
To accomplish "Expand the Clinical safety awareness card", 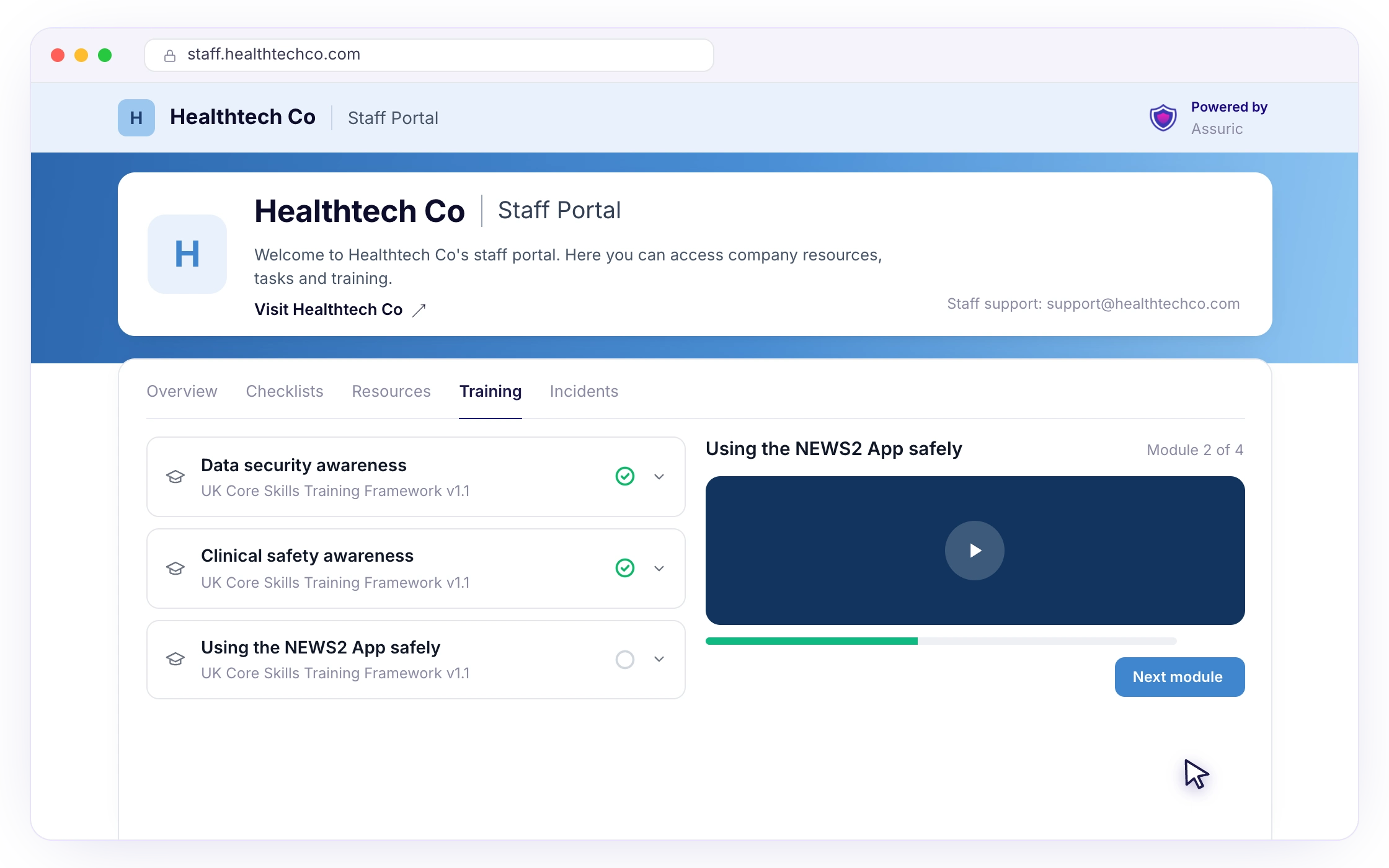I will (659, 569).
